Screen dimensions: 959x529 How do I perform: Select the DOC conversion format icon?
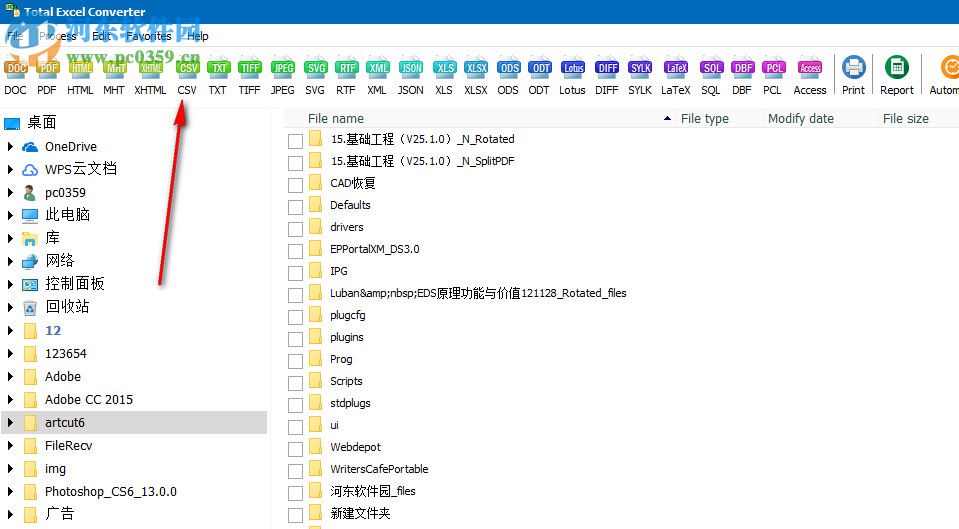(16, 68)
